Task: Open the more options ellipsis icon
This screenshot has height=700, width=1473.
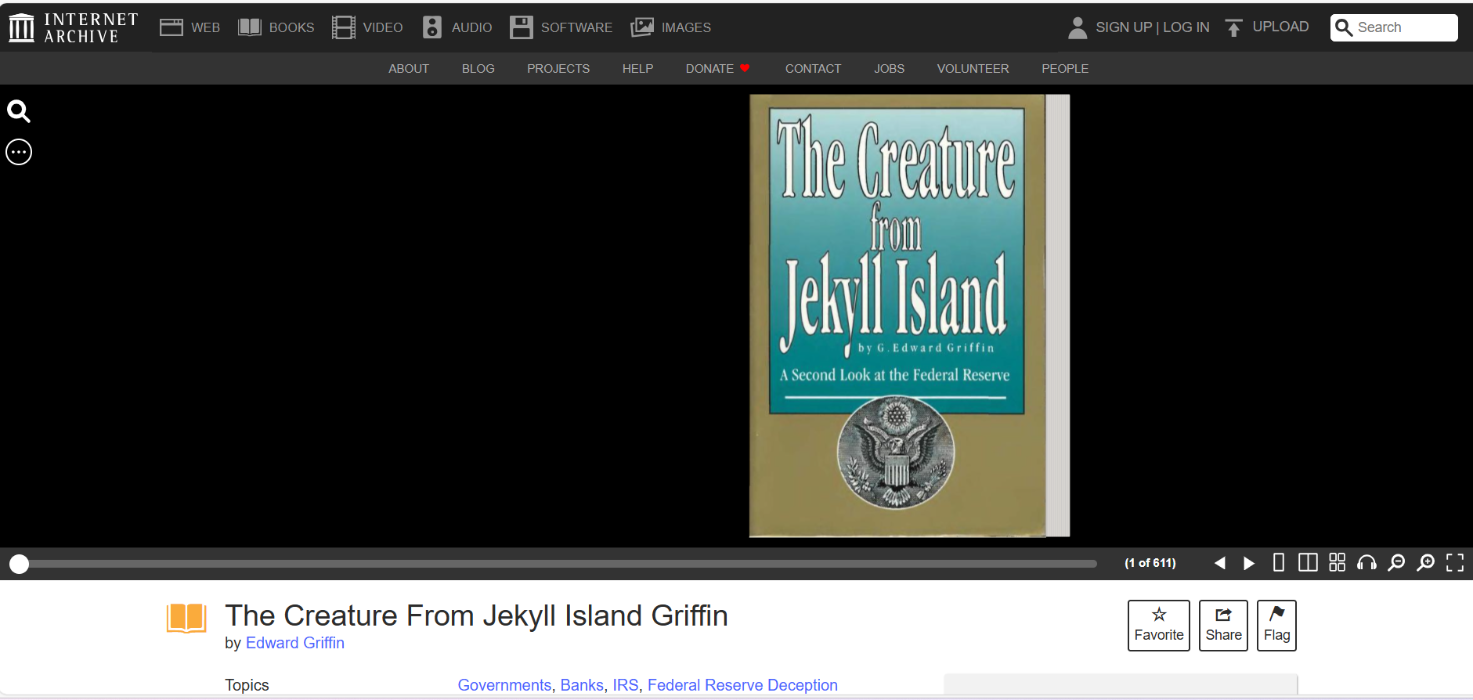Action: point(19,151)
